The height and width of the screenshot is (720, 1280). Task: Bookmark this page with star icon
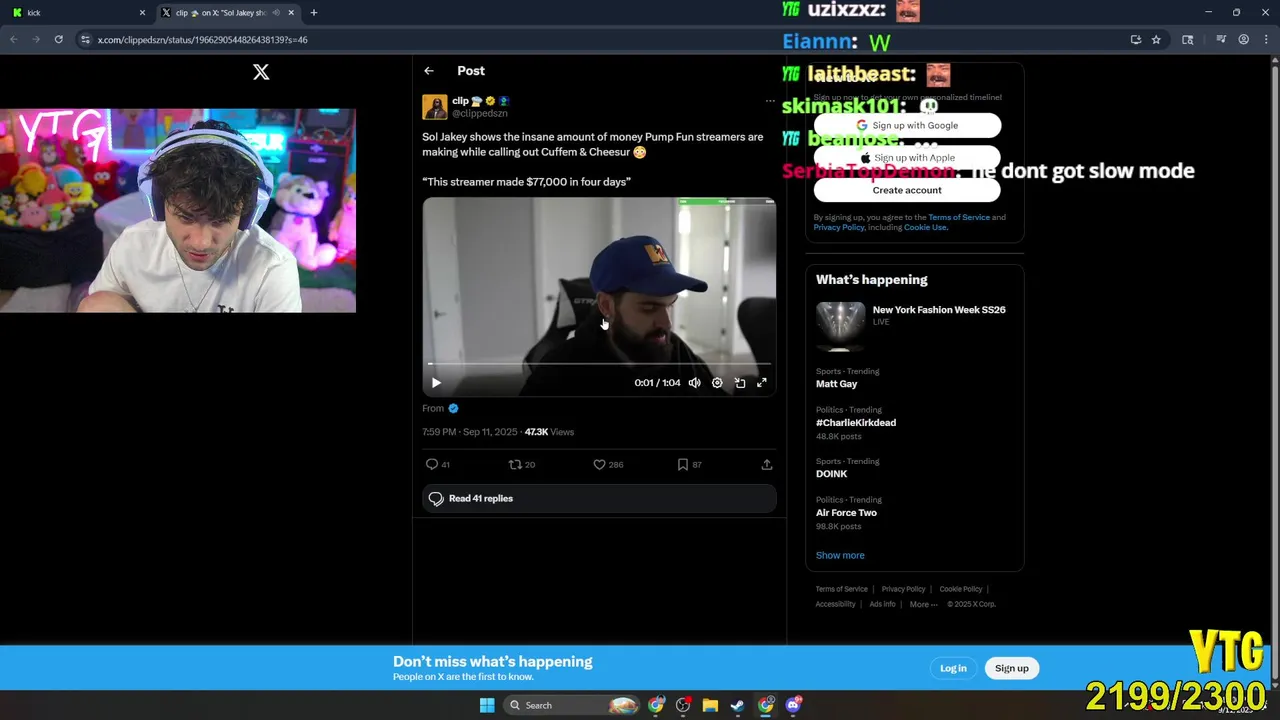pos(1156,40)
